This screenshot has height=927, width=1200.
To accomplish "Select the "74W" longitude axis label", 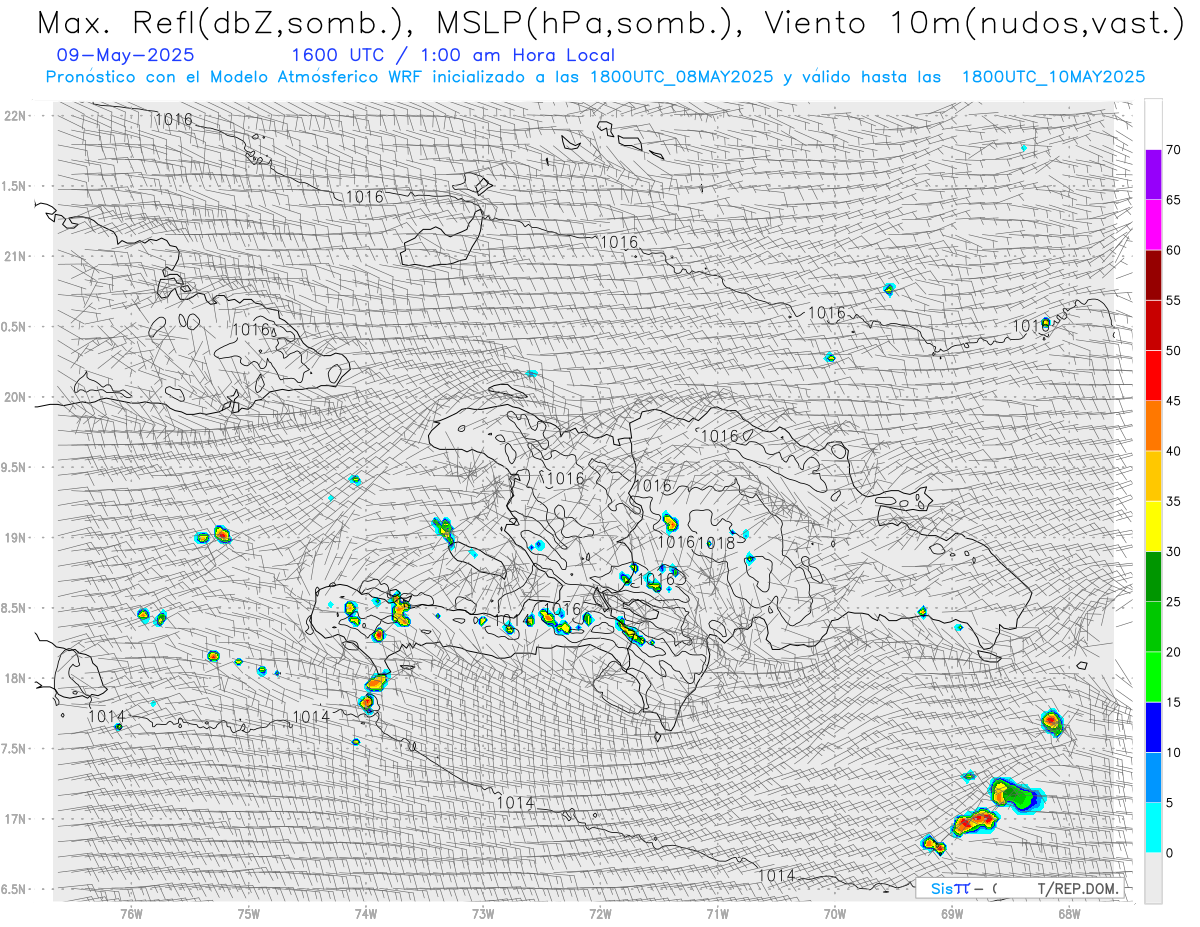I will pyautogui.click(x=366, y=913).
